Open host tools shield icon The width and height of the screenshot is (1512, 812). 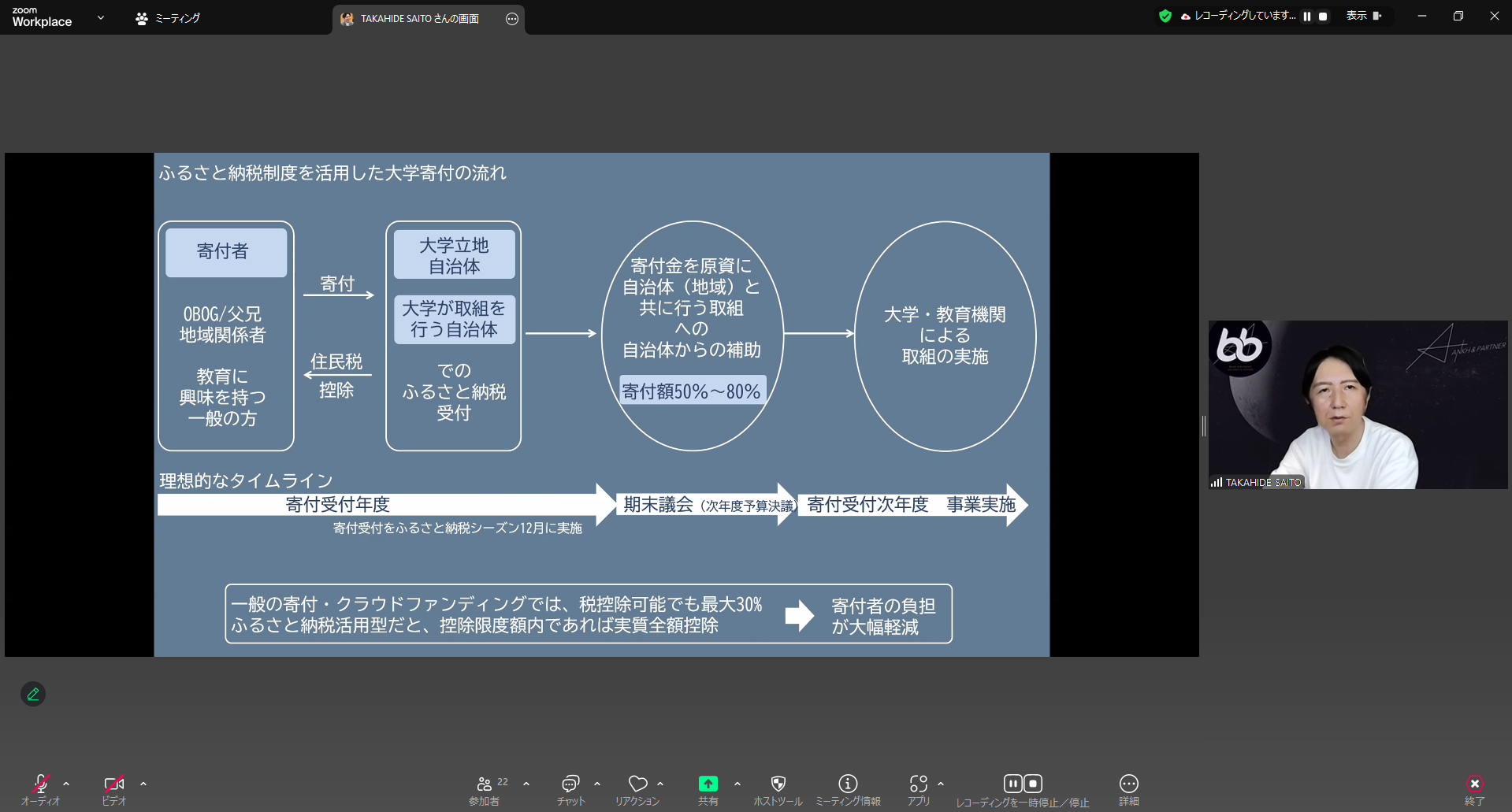coord(778,790)
